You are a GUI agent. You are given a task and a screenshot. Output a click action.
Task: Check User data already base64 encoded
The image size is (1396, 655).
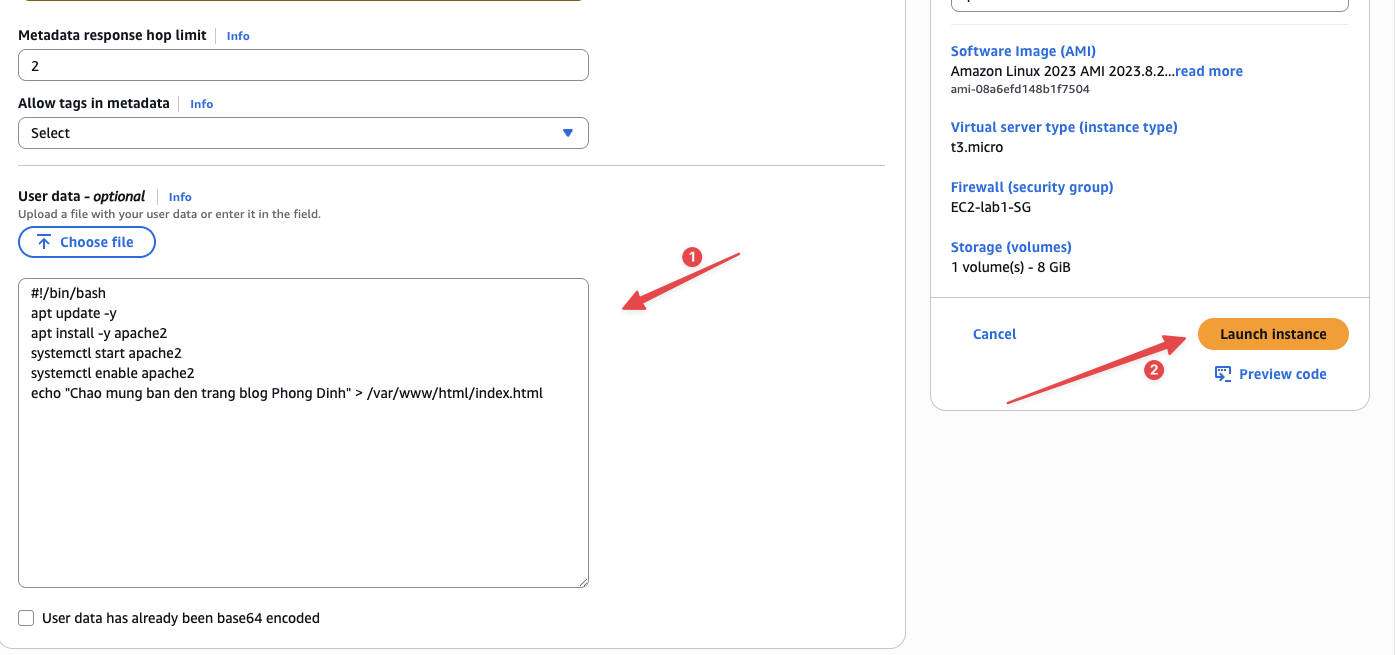(26, 618)
